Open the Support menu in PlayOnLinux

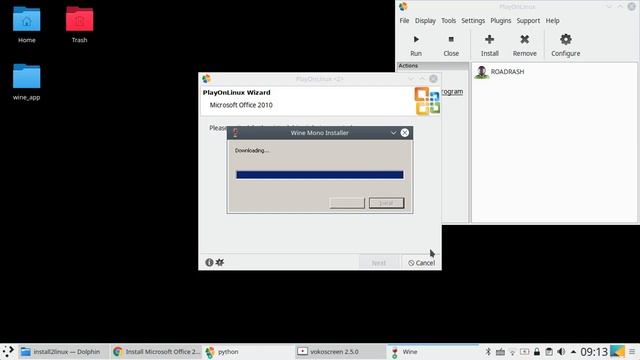(x=528, y=20)
